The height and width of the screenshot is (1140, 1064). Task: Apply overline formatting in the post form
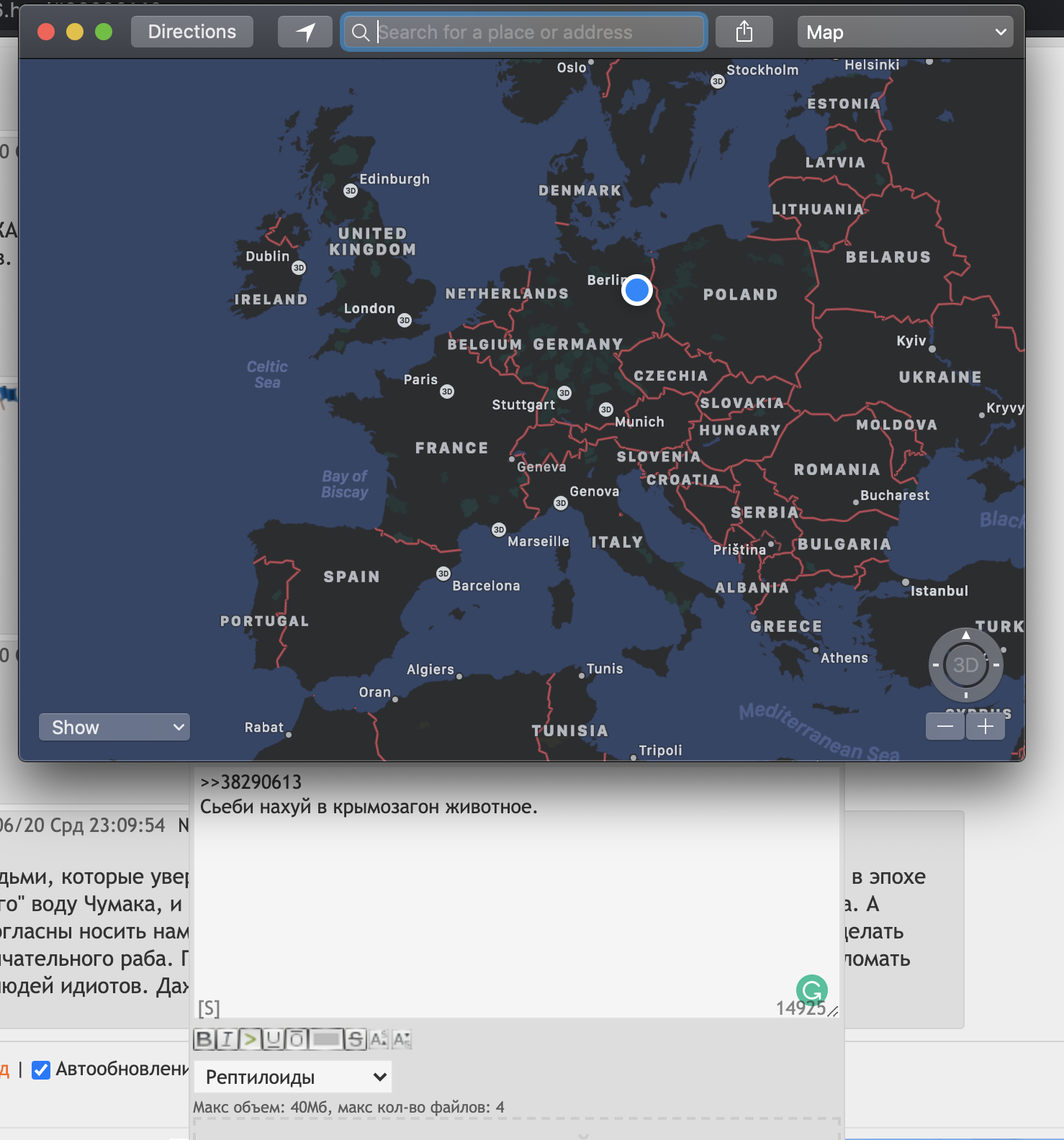pos(296,1039)
